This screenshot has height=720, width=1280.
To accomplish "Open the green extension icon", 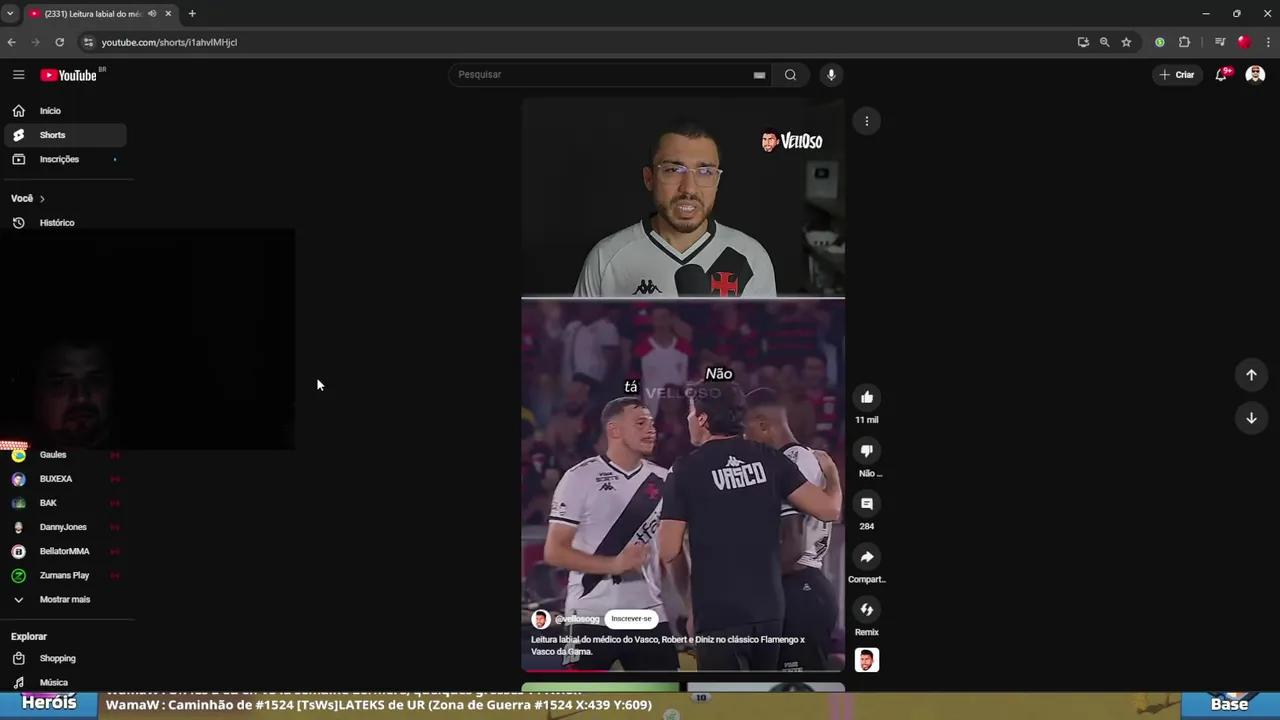I will point(1160,42).
